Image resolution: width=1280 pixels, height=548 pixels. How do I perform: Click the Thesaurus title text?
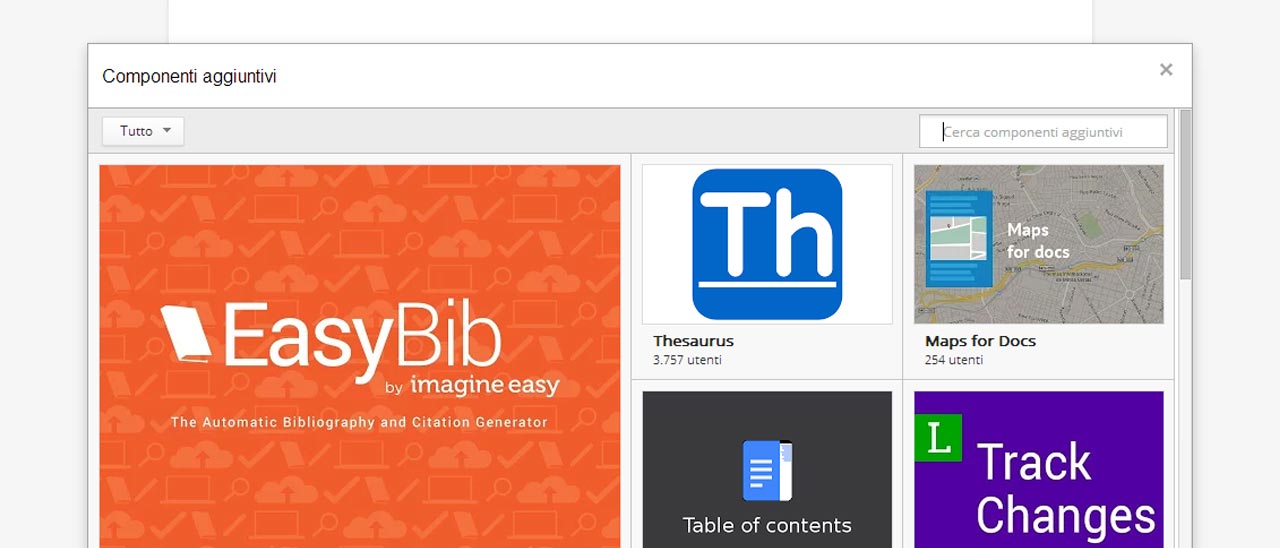(x=693, y=341)
